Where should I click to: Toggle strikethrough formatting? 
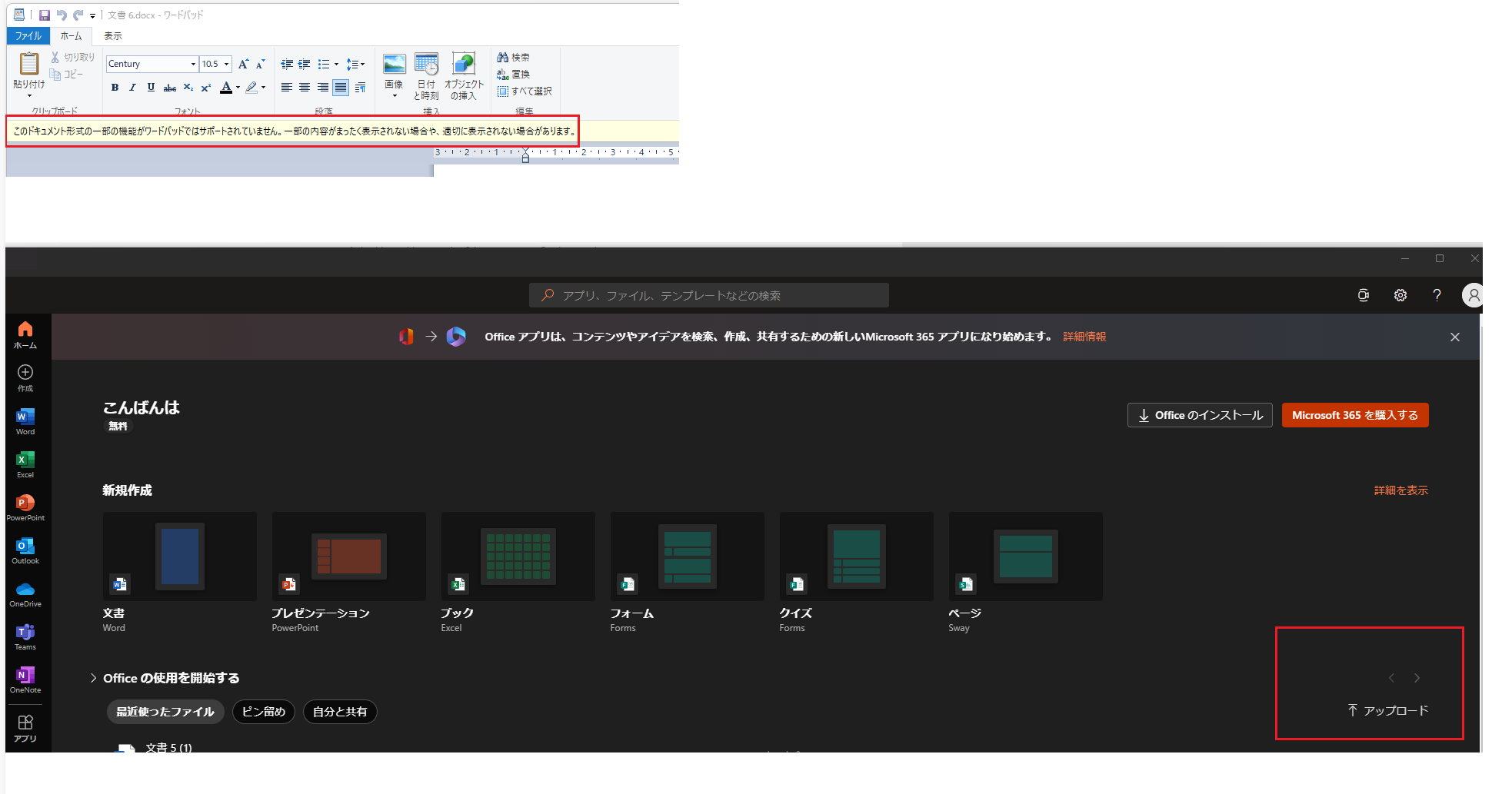coord(170,88)
